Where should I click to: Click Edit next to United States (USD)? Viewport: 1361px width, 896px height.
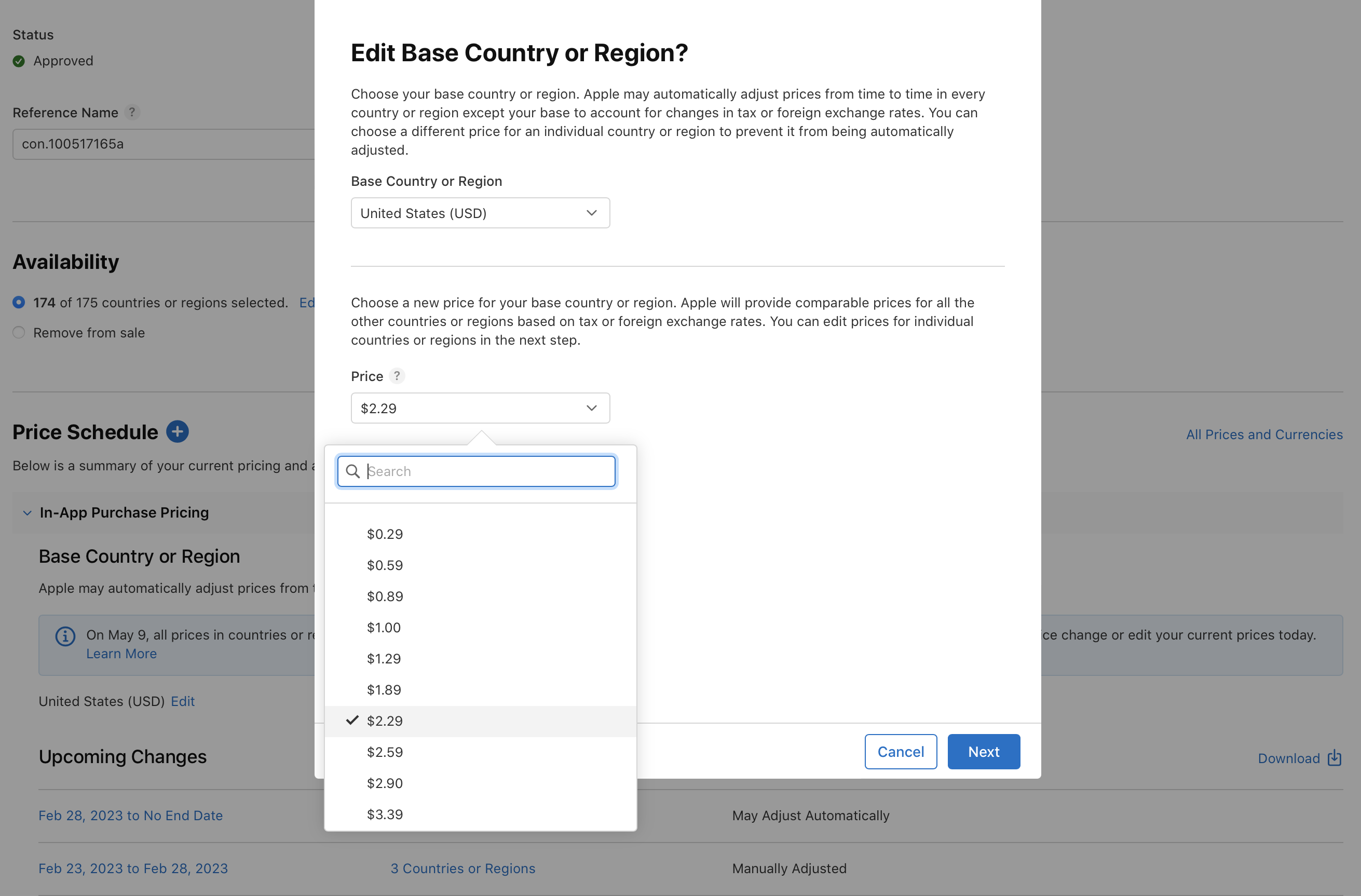coord(182,701)
